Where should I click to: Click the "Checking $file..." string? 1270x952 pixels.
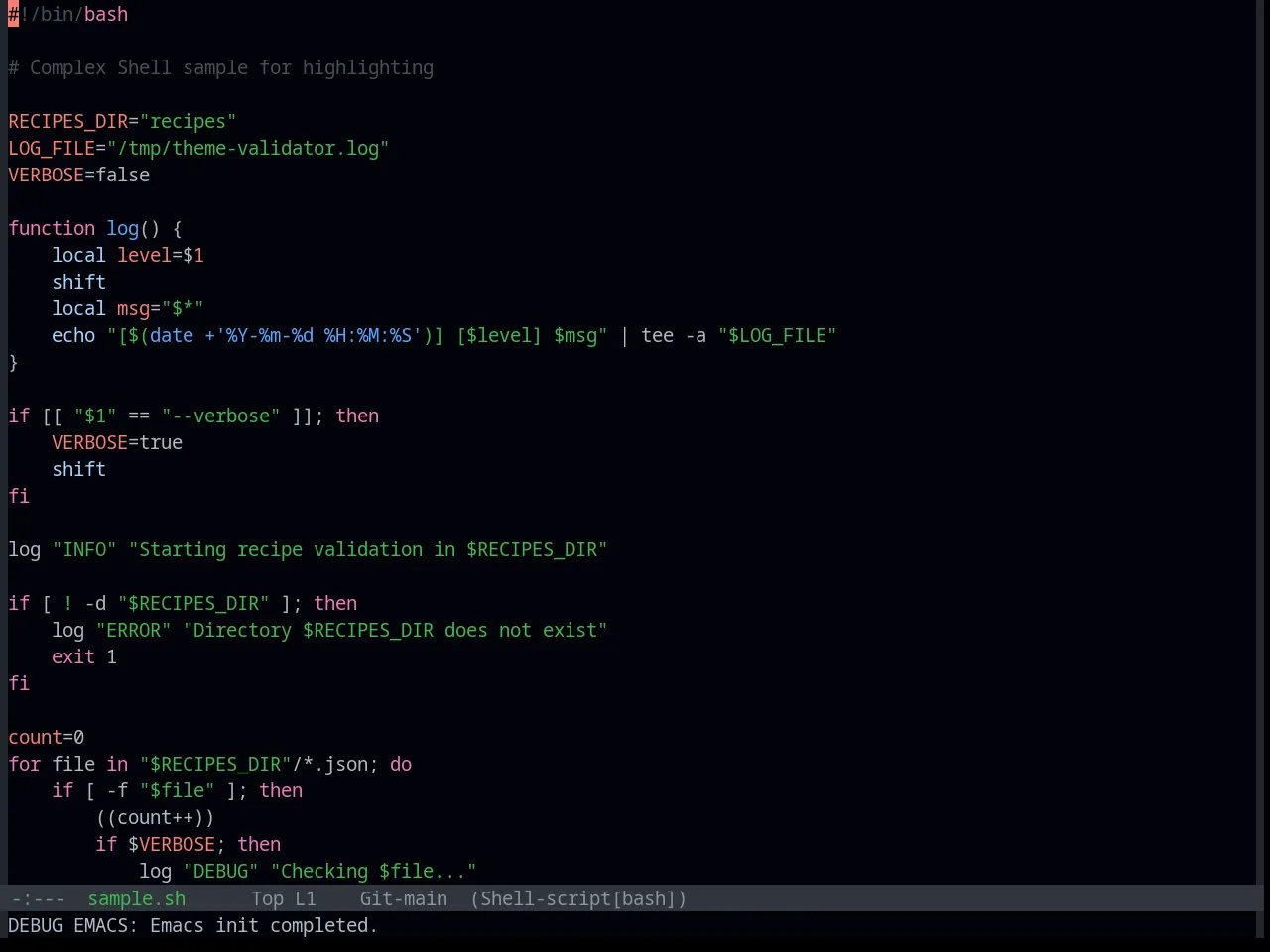(374, 871)
